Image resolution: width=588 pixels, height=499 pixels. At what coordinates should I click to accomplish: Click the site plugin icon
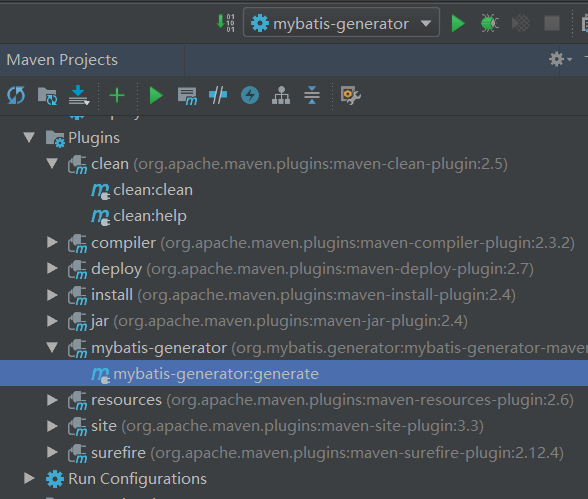coord(77,428)
